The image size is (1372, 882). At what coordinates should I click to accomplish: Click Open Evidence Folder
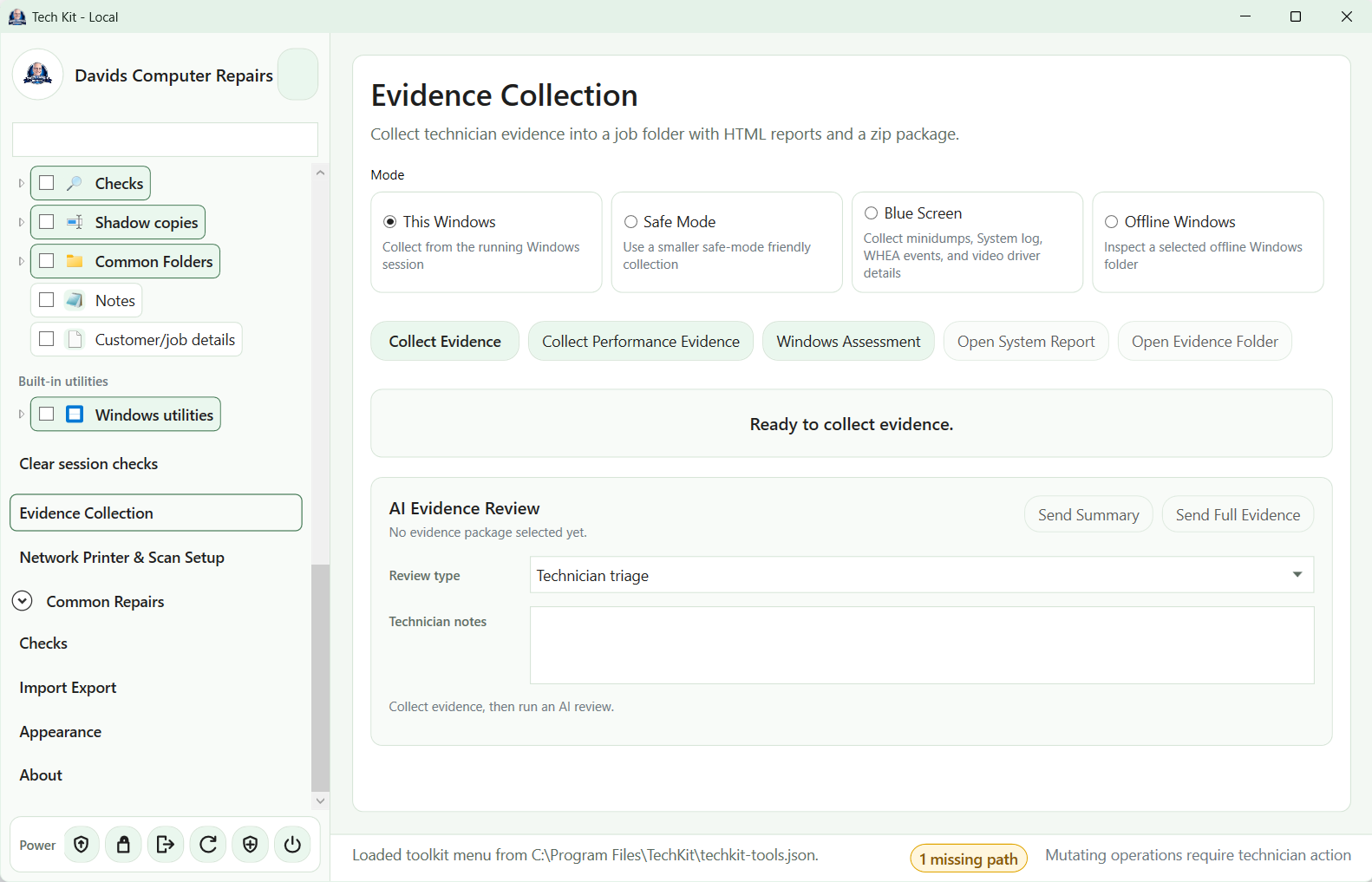(1205, 342)
